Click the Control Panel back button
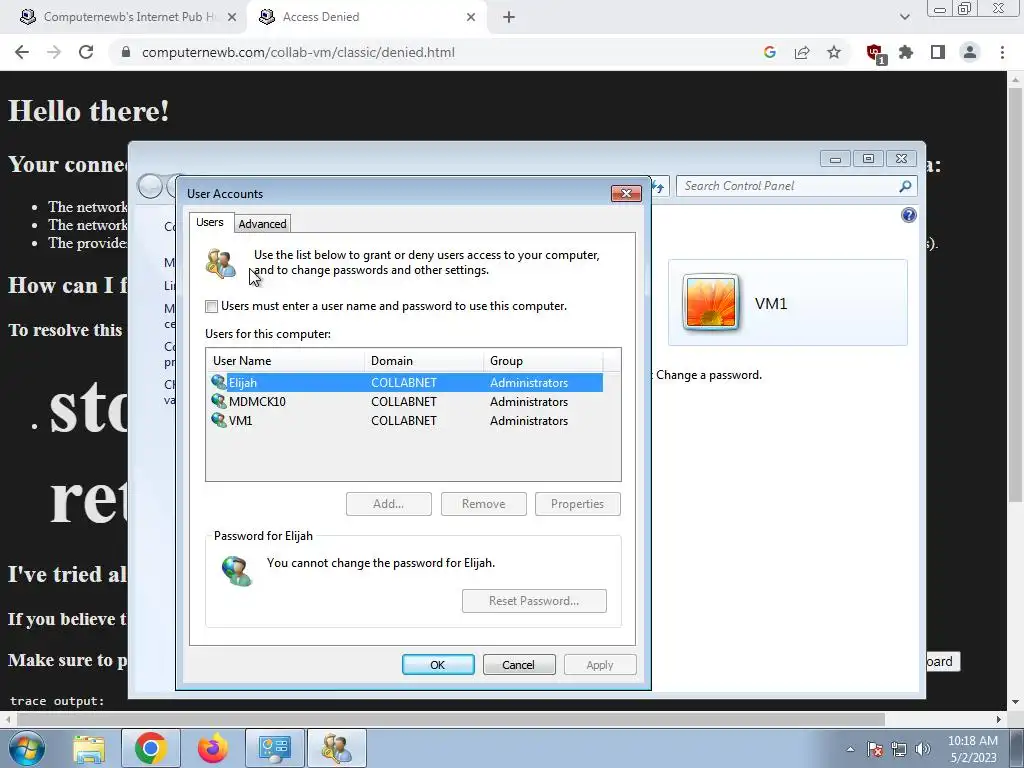 (150, 186)
